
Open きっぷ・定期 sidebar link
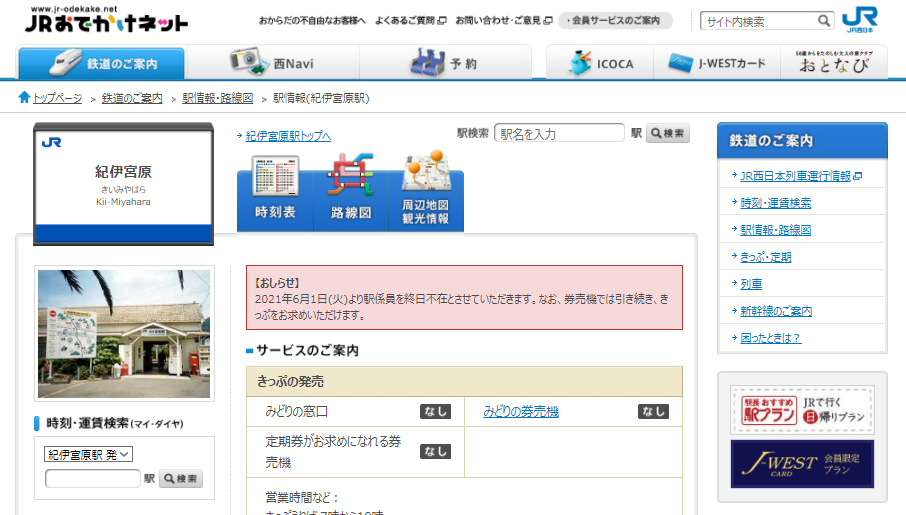(x=766, y=257)
